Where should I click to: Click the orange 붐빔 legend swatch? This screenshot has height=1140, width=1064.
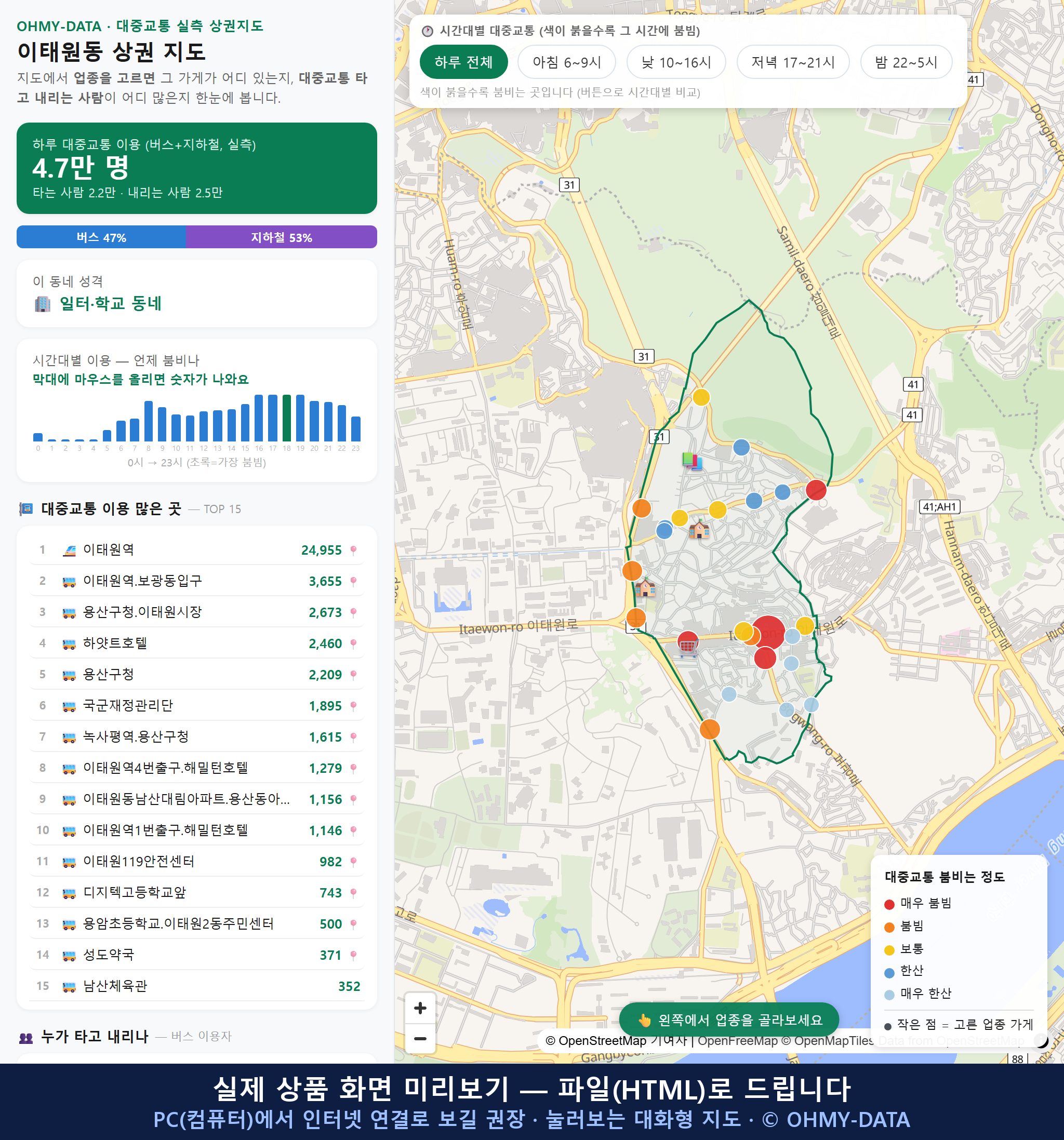tap(889, 927)
